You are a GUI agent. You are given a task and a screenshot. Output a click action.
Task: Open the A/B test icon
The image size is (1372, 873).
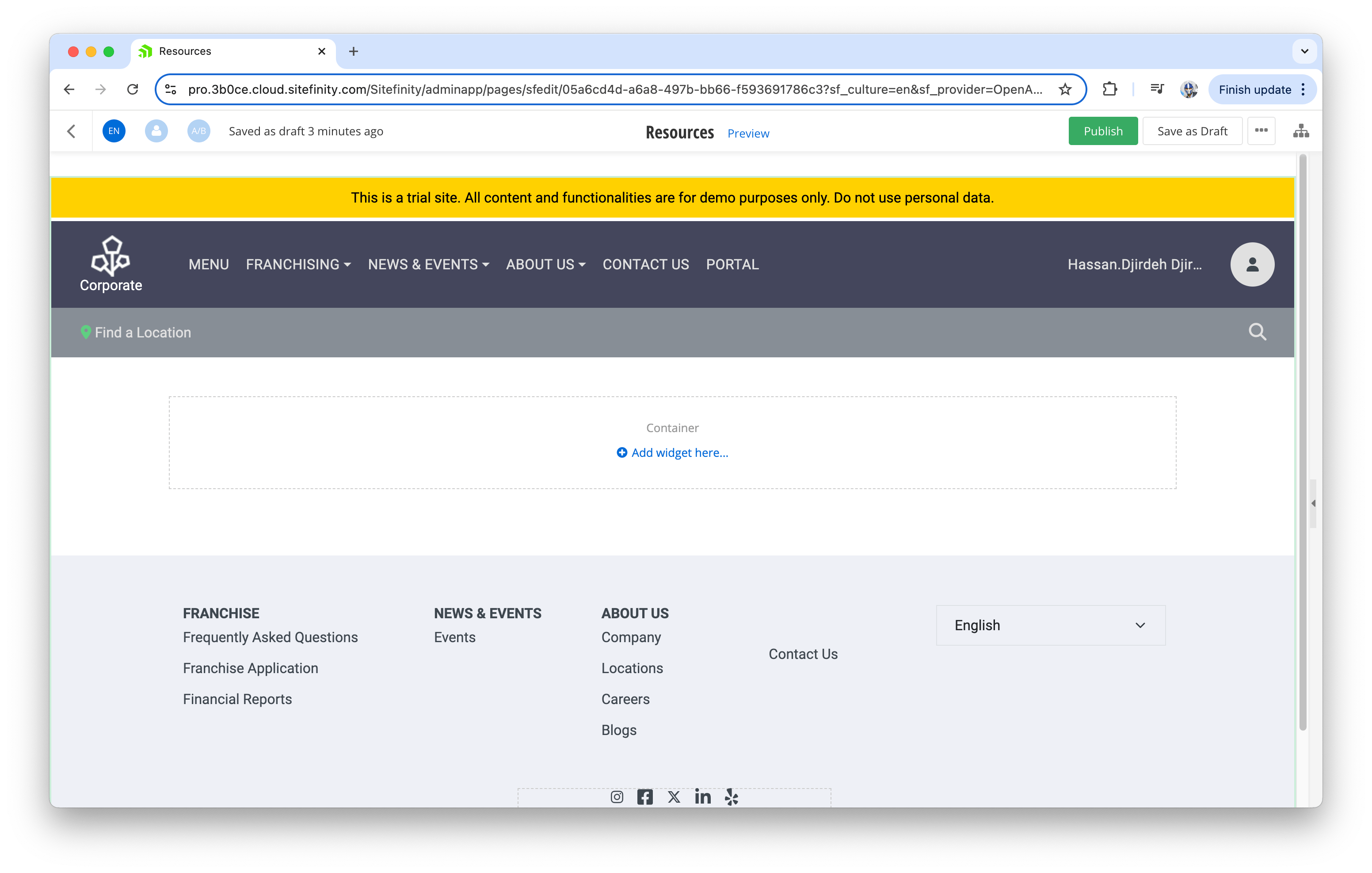(198, 131)
